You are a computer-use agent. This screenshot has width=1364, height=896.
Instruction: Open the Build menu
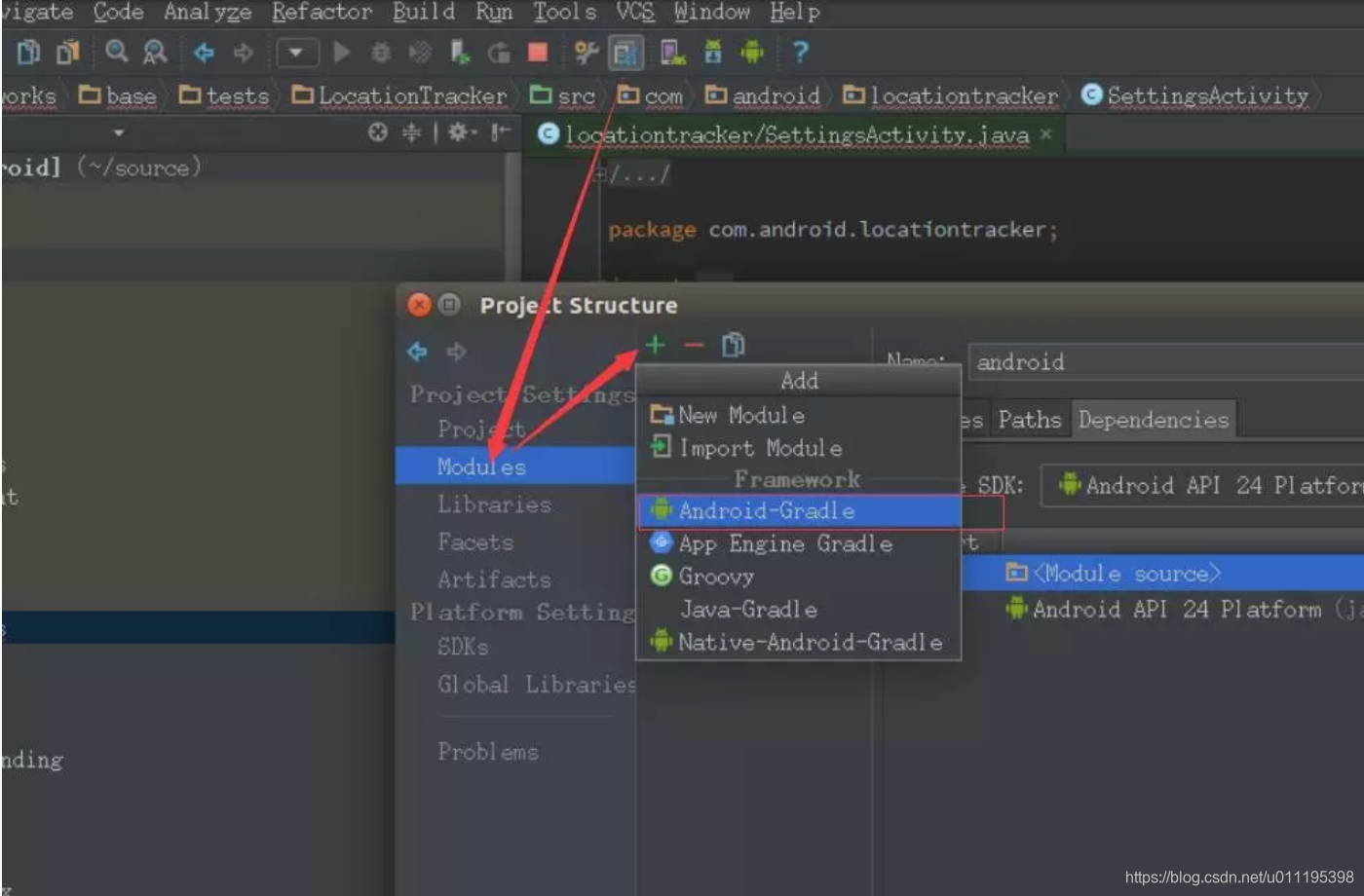tap(424, 12)
